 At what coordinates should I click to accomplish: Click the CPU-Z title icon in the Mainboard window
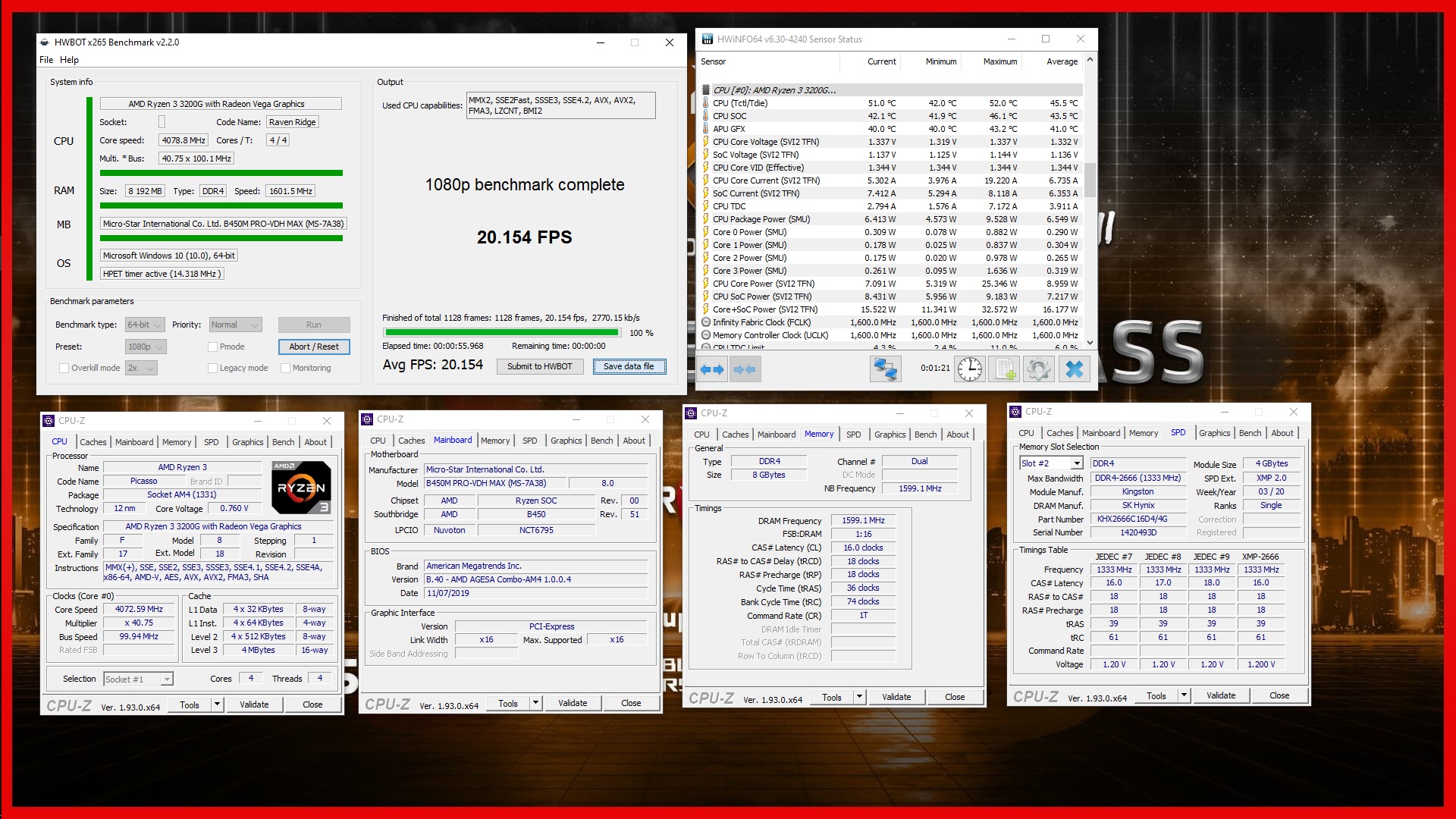click(367, 419)
